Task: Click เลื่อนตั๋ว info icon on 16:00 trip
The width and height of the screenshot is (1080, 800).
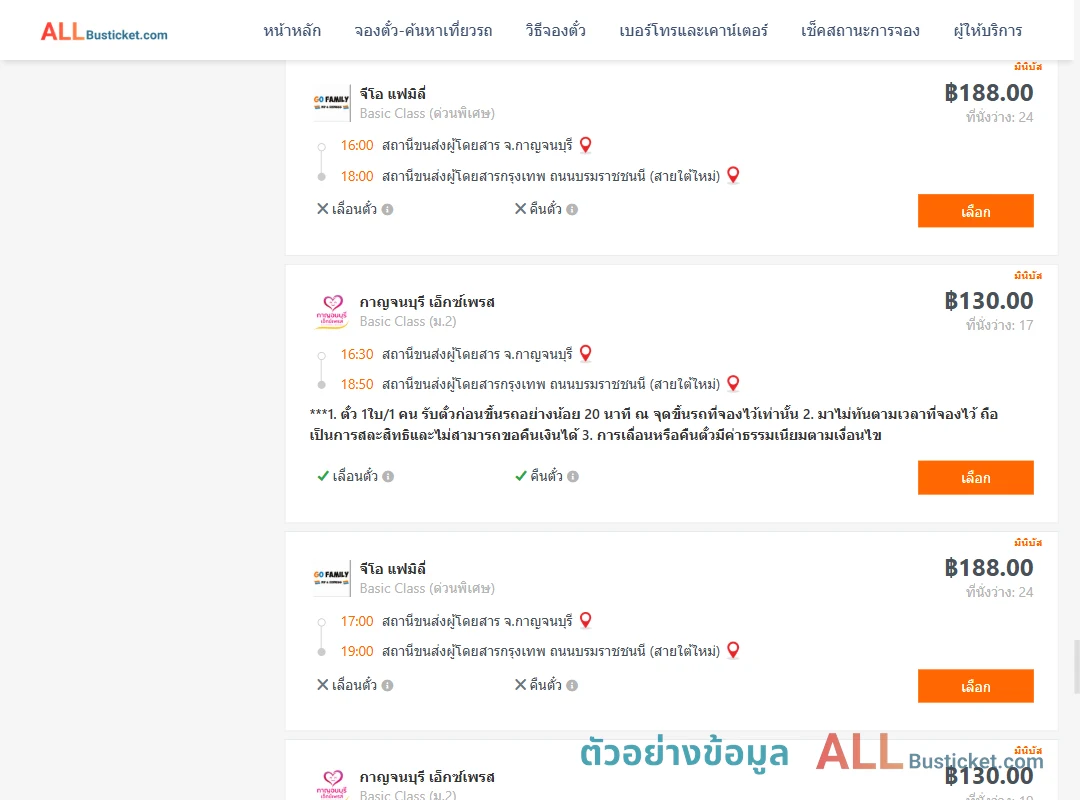Action: [388, 209]
